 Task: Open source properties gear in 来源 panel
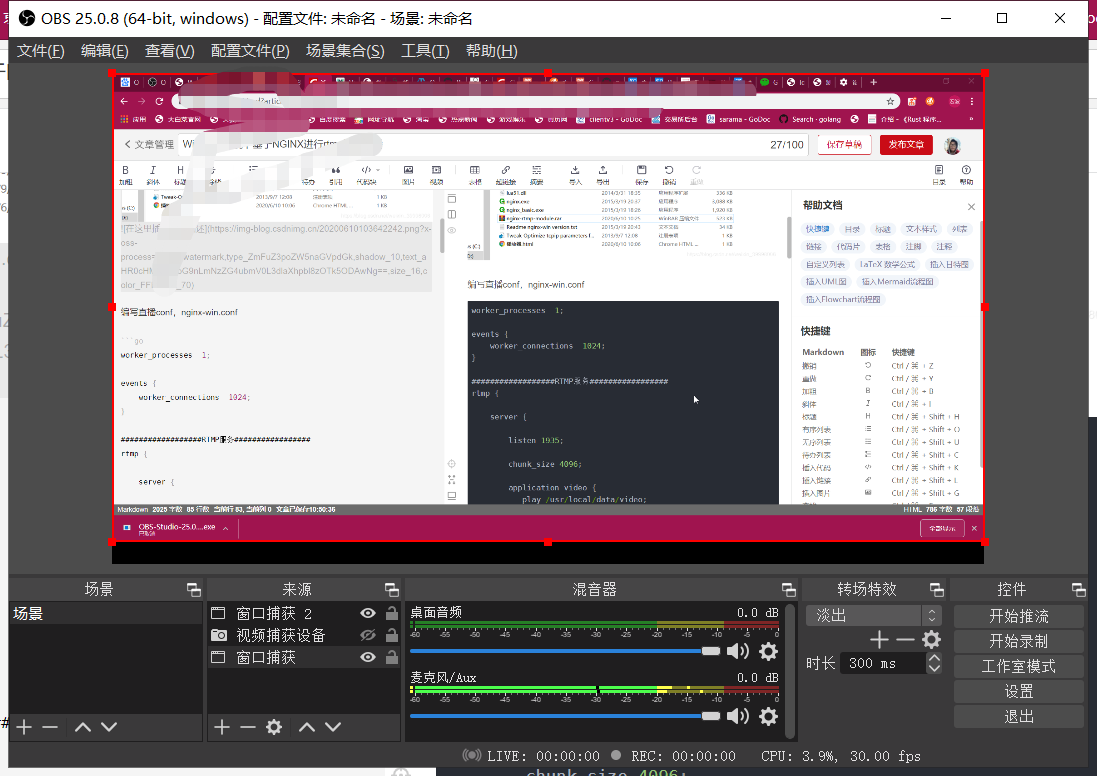point(274,727)
